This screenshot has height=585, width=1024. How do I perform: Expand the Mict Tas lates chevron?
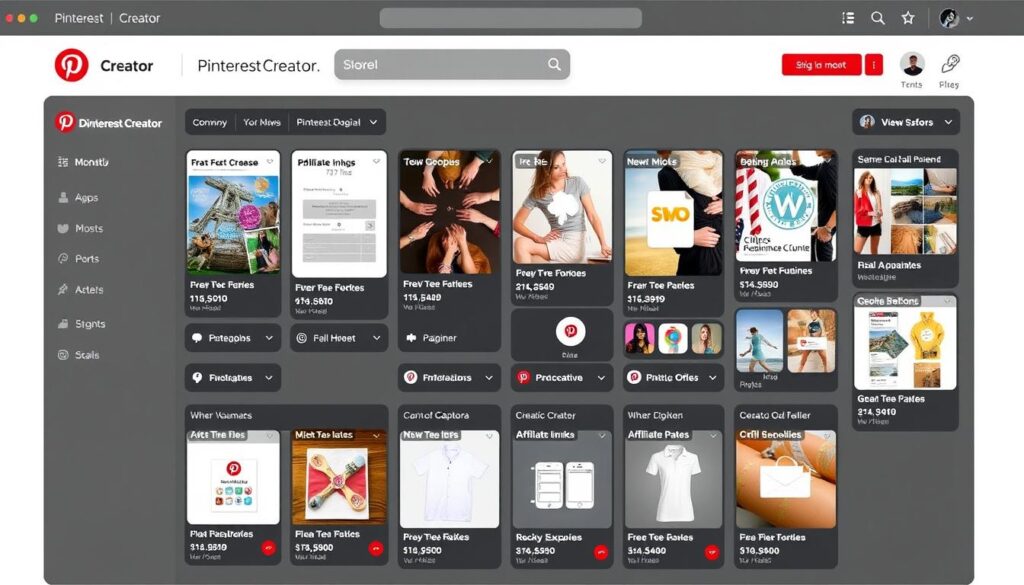click(x=376, y=435)
